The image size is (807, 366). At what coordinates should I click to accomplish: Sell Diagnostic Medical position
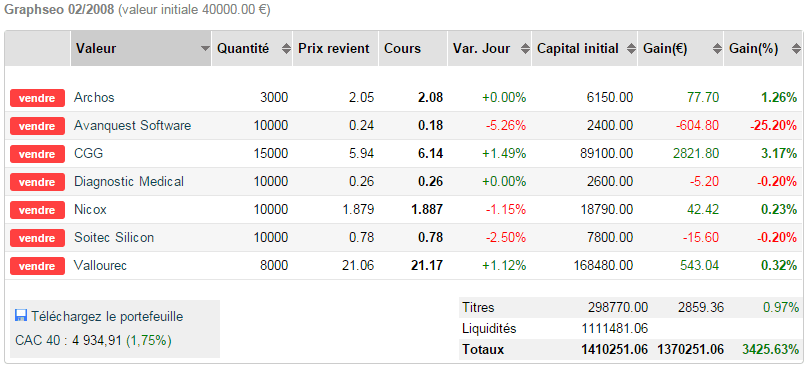click(37, 182)
